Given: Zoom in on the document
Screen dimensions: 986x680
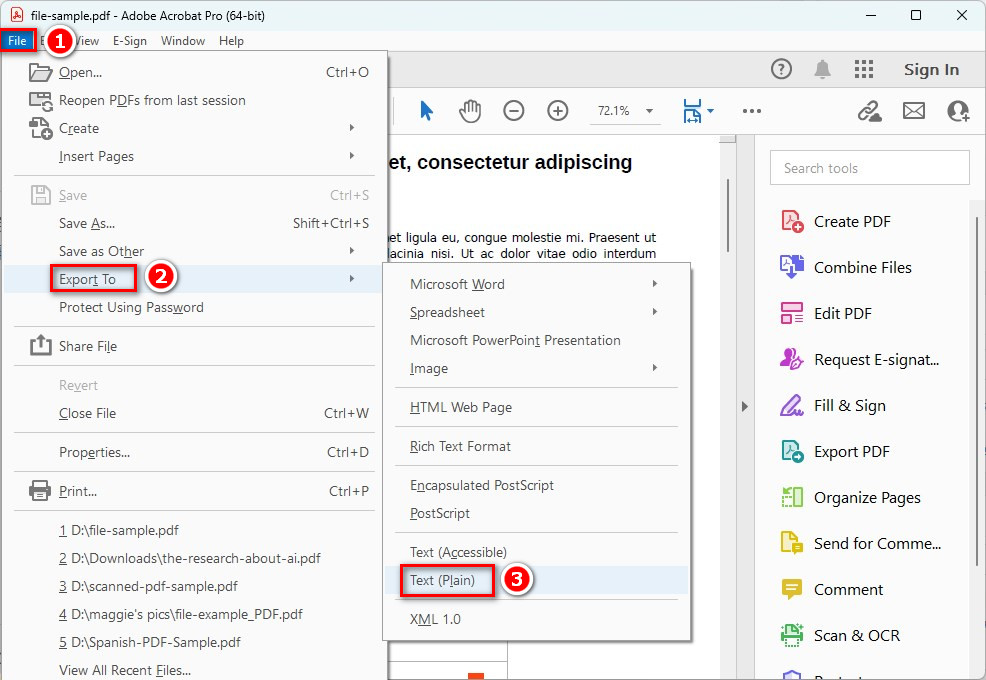Looking at the screenshot, I should pos(557,111).
